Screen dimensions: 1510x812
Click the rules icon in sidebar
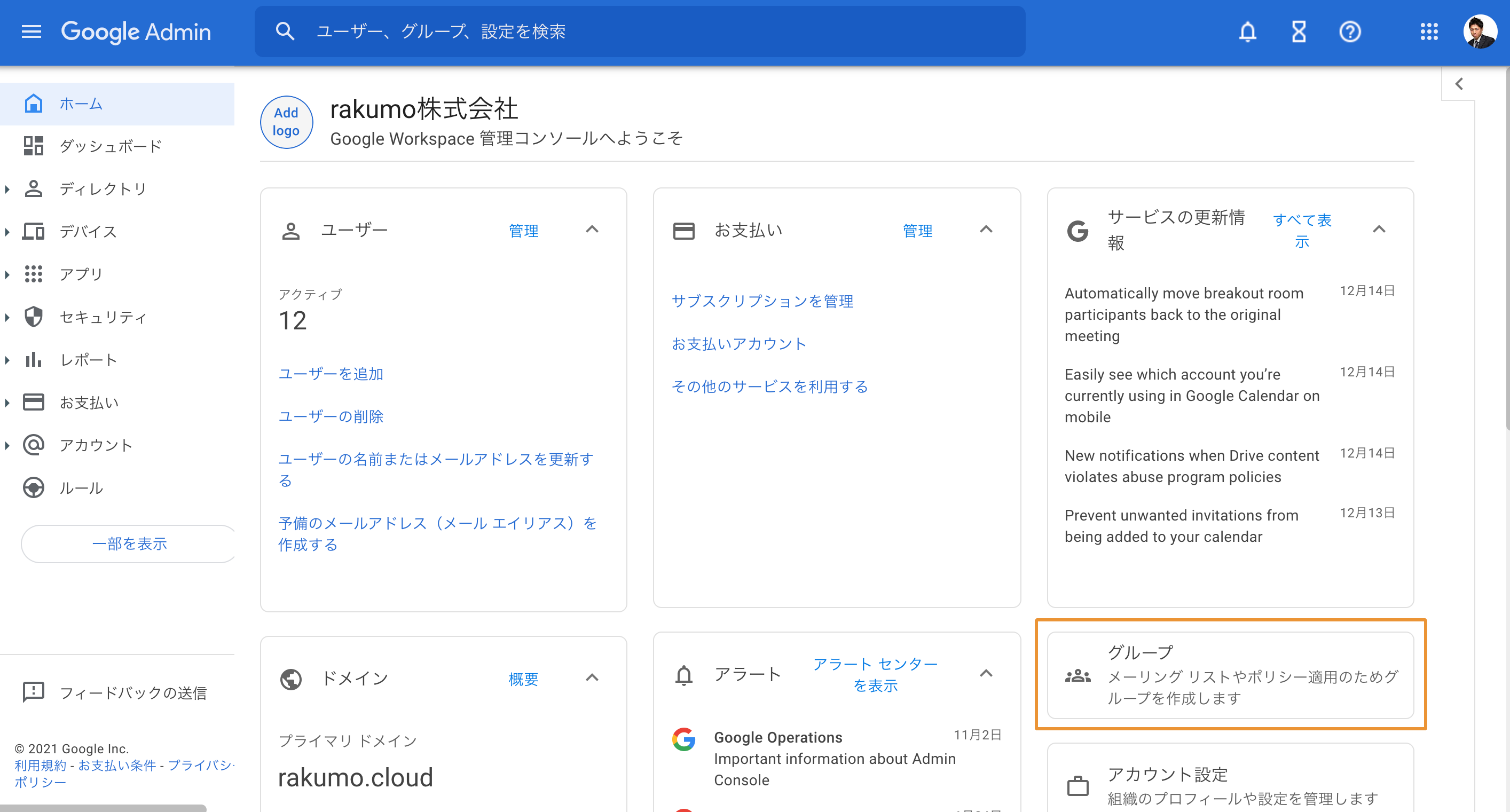[x=34, y=488]
